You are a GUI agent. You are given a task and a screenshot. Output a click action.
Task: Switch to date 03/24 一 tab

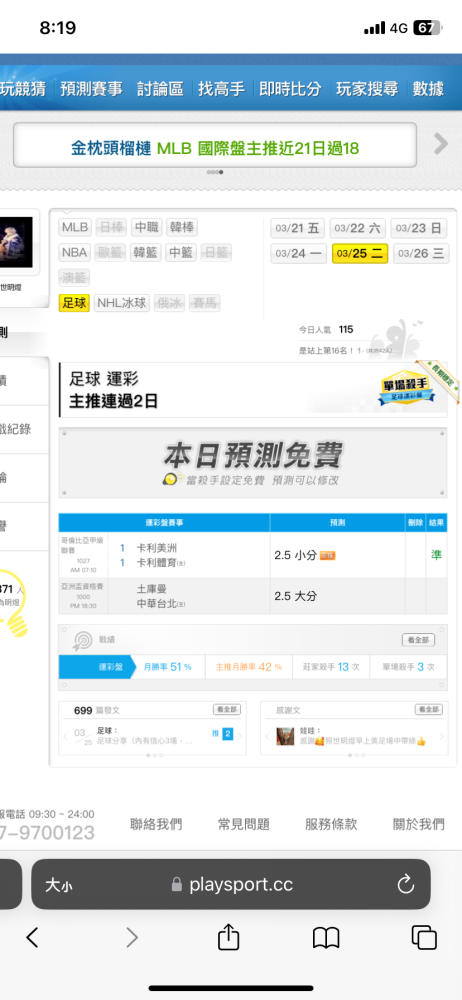tap(298, 253)
